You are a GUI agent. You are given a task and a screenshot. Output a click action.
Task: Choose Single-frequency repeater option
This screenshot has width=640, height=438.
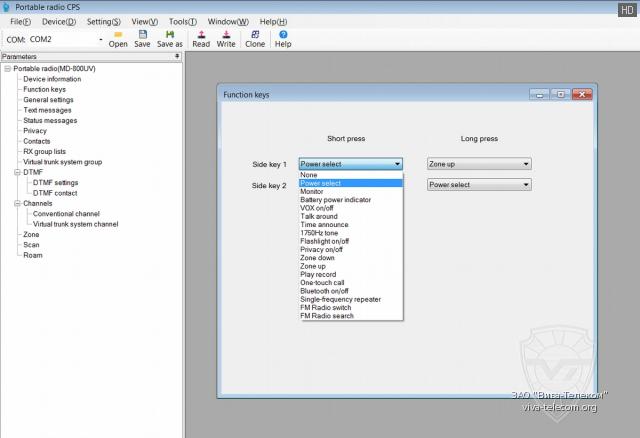[351, 299]
